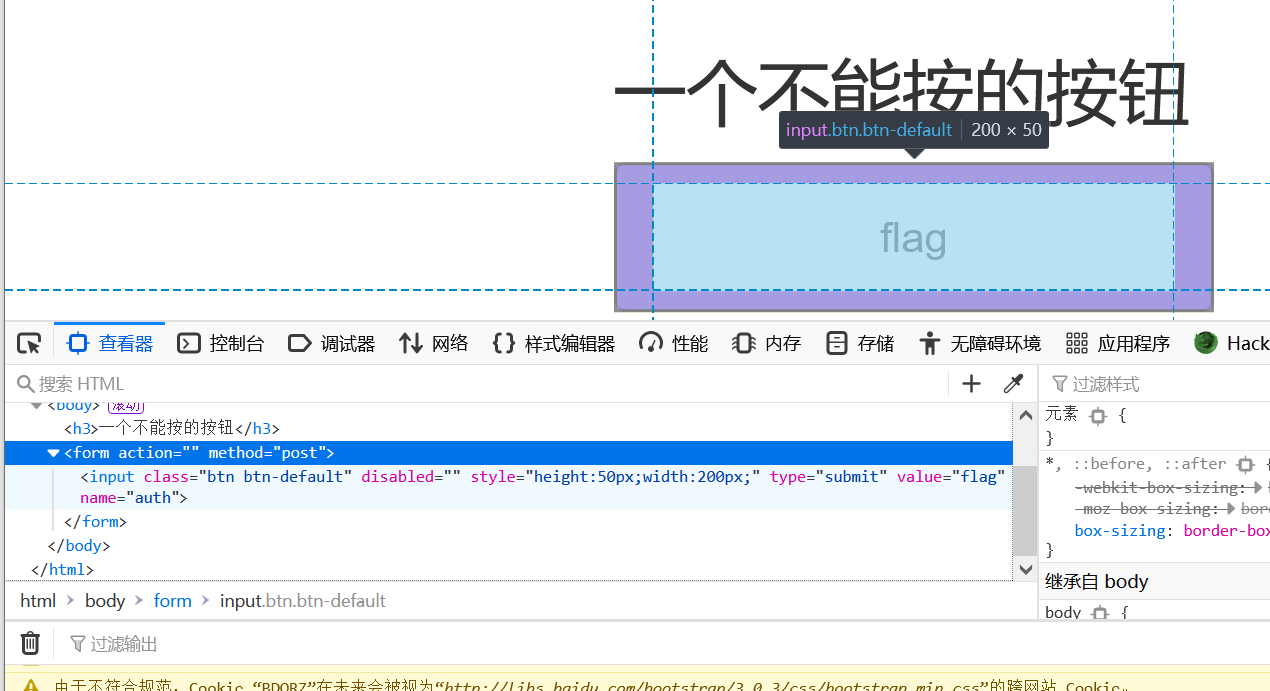
Task: Switch to the 存储 tab
Action: (x=858, y=342)
